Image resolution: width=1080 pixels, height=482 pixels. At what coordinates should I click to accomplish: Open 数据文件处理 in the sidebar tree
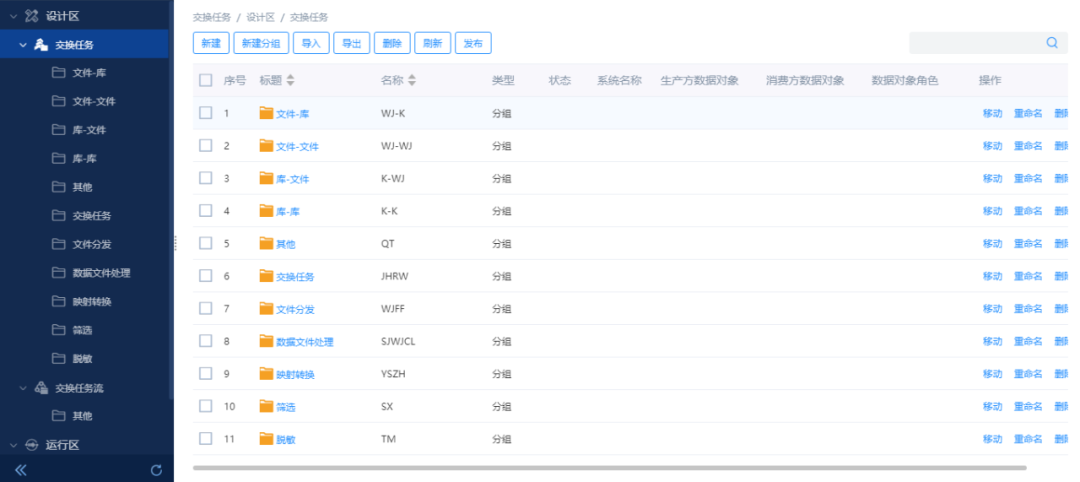pos(101,273)
